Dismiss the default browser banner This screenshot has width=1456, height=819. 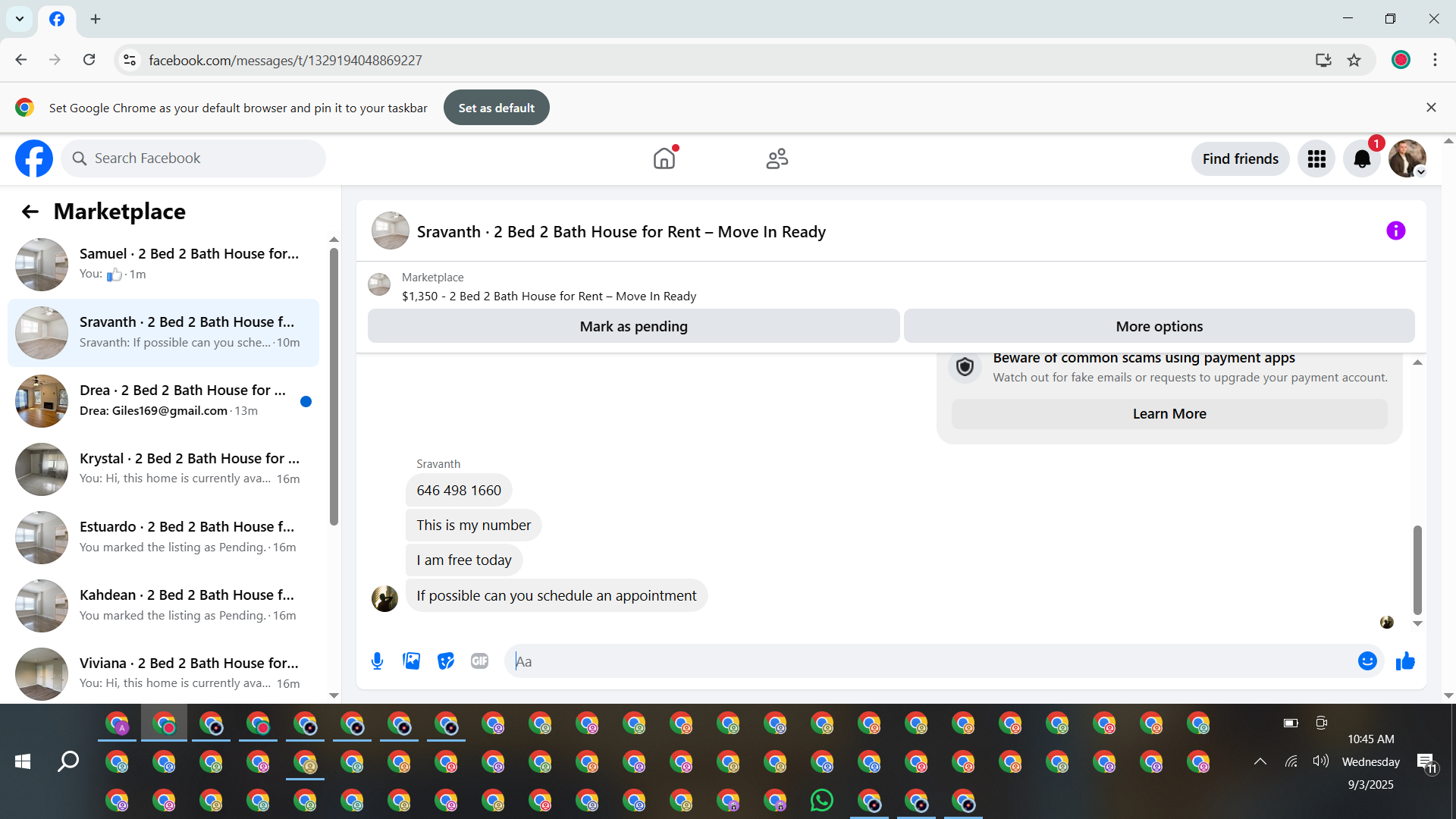[x=1431, y=108]
